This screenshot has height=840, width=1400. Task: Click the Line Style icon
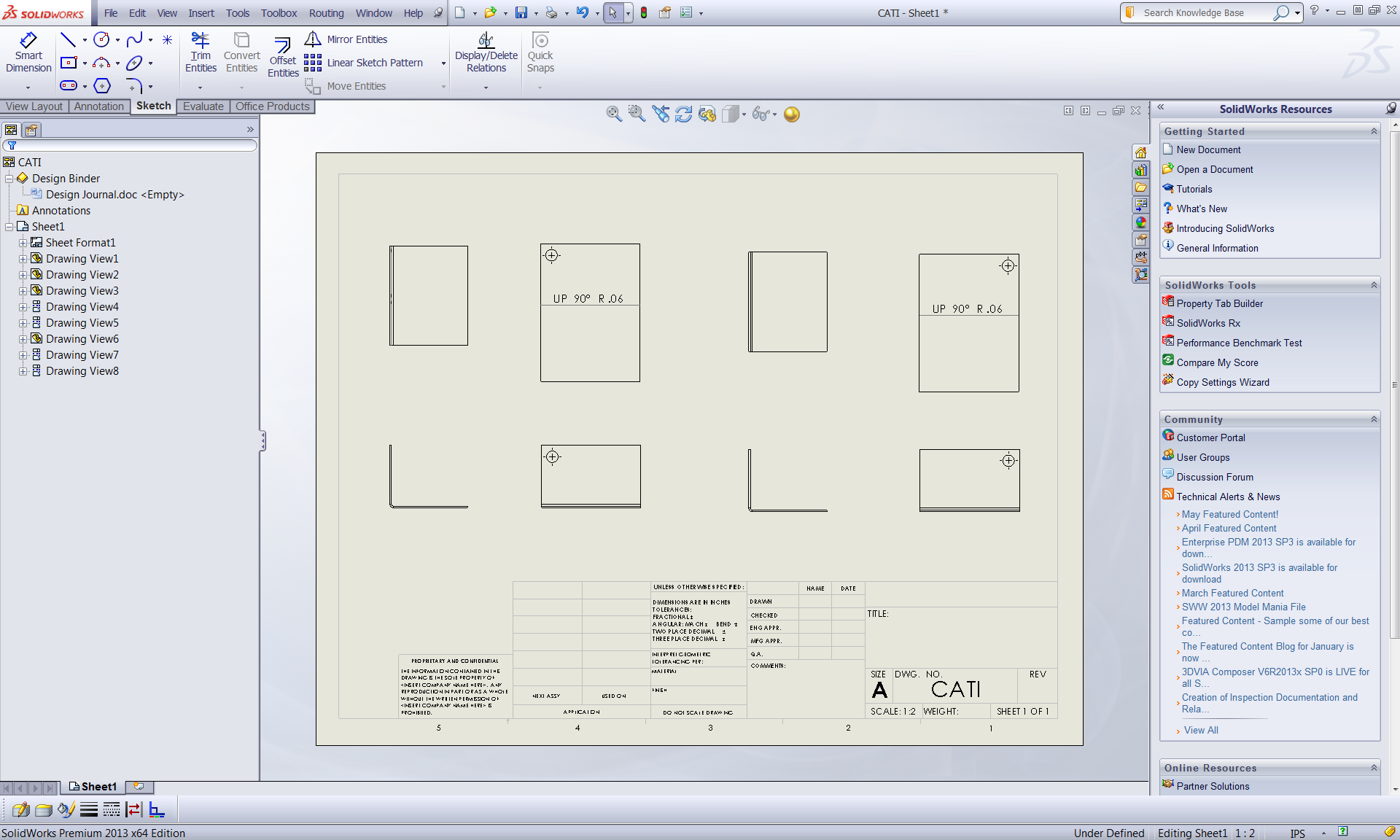(x=112, y=809)
